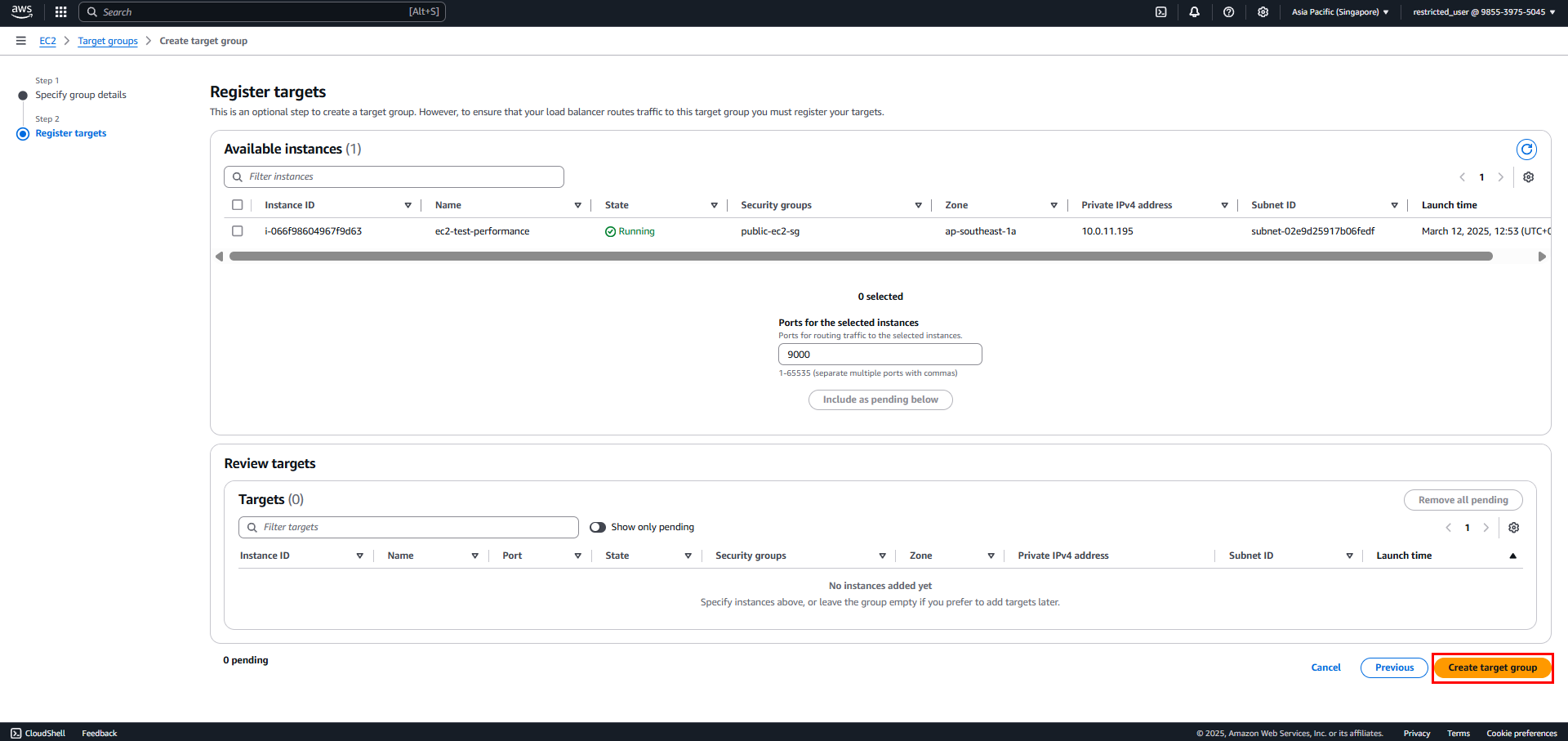Open the AWS services grid menu
The image size is (1568, 741).
click(60, 12)
